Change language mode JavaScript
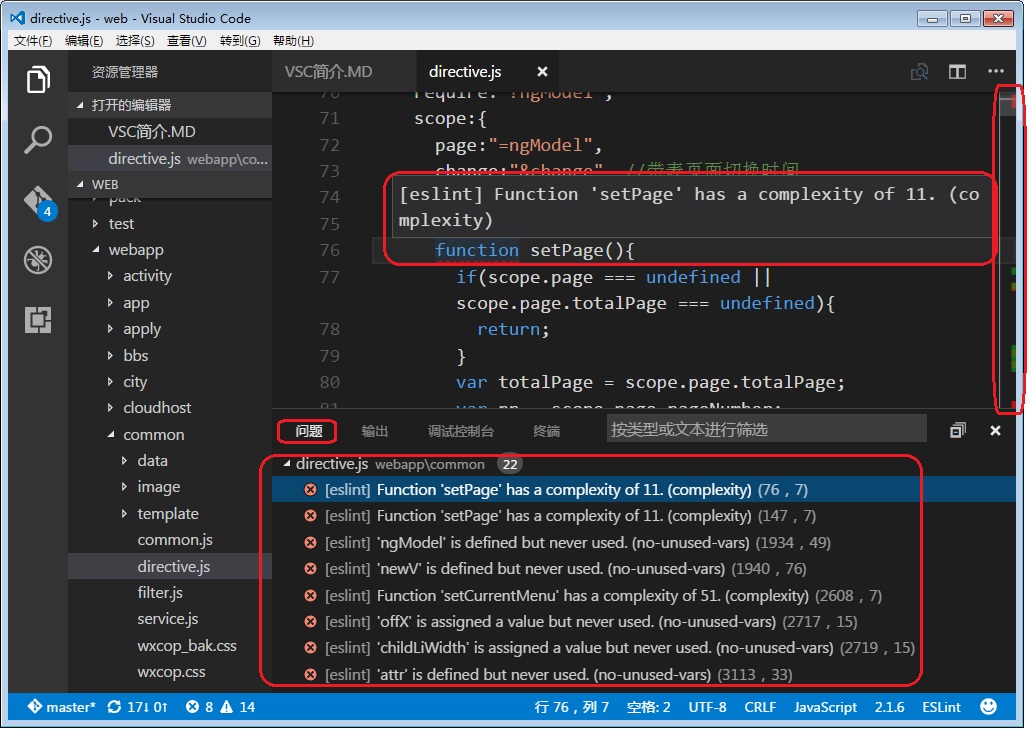This screenshot has height=729, width=1034. click(825, 707)
